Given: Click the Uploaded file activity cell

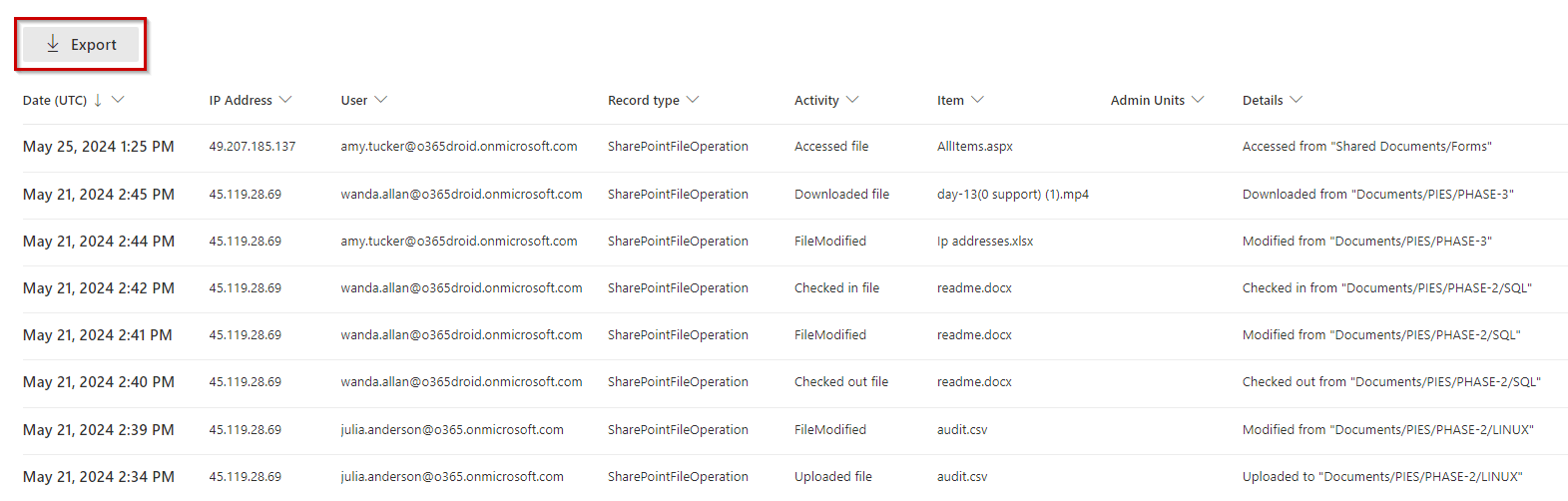Looking at the screenshot, I should point(833,477).
